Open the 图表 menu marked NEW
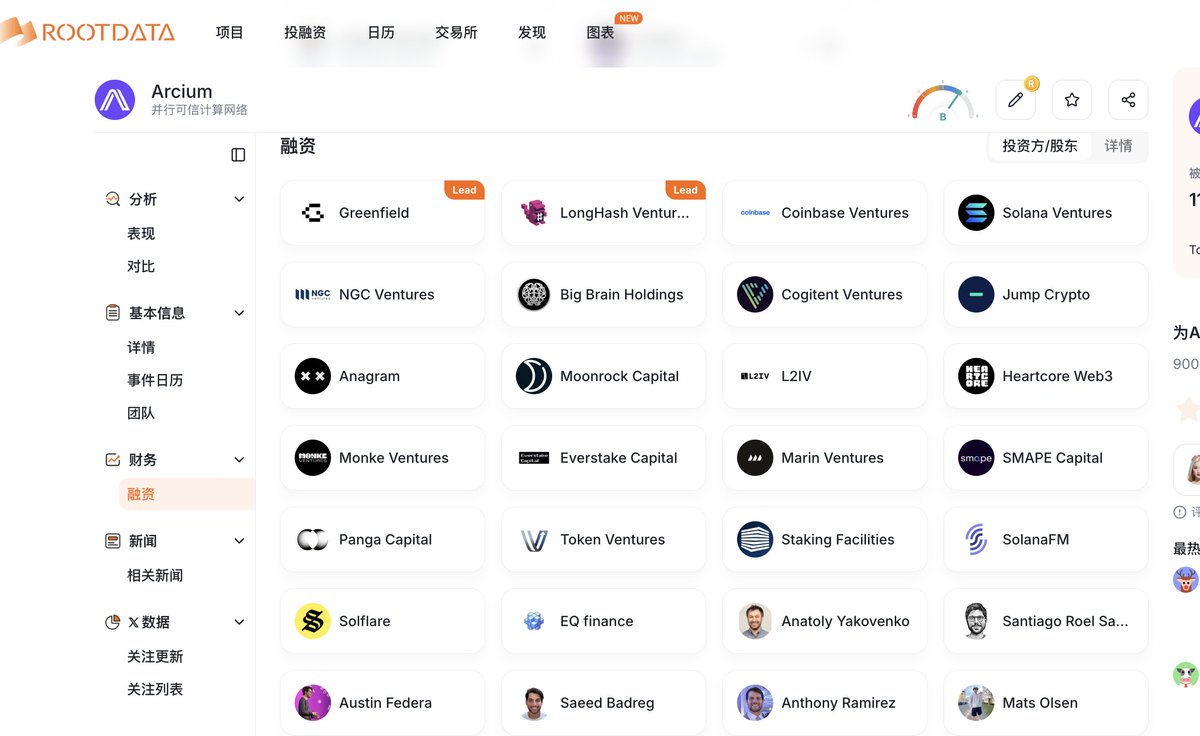This screenshot has height=736, width=1200. click(x=601, y=32)
